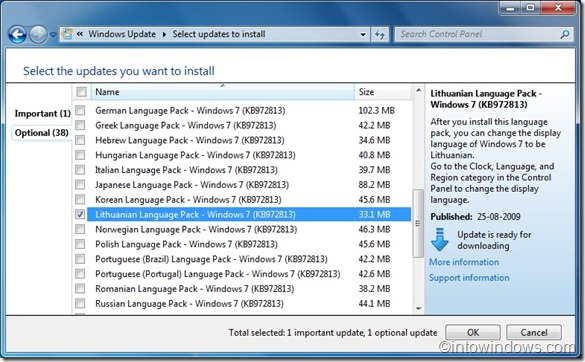
Task: Click the 88.2 MB size value
Action: click(x=374, y=185)
